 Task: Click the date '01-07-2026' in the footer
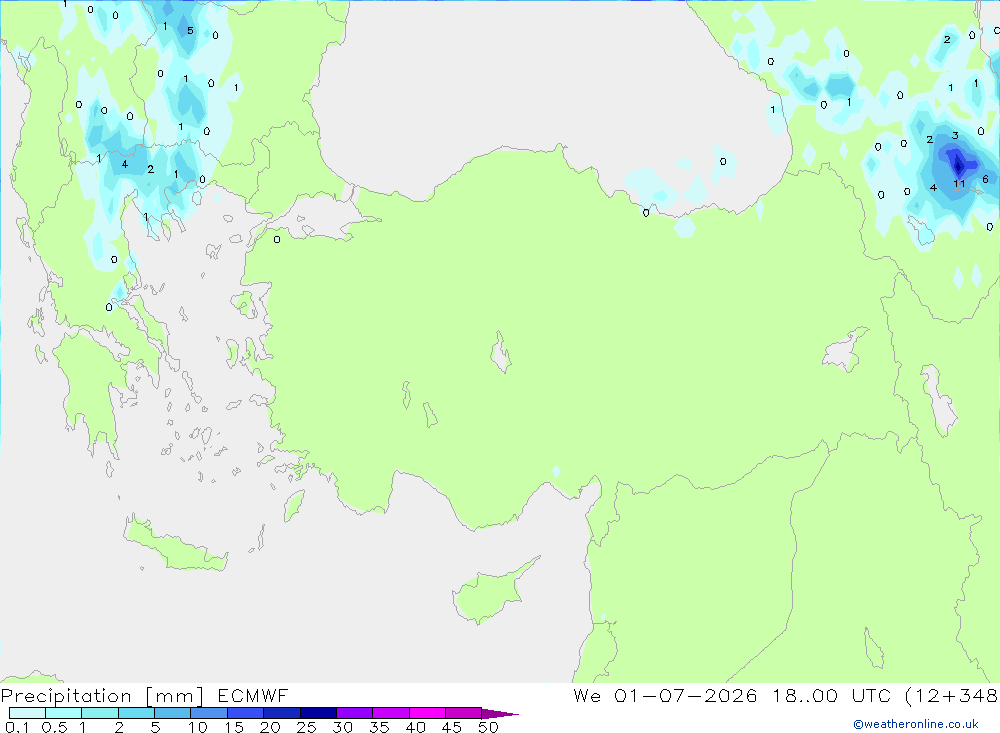[x=686, y=695]
